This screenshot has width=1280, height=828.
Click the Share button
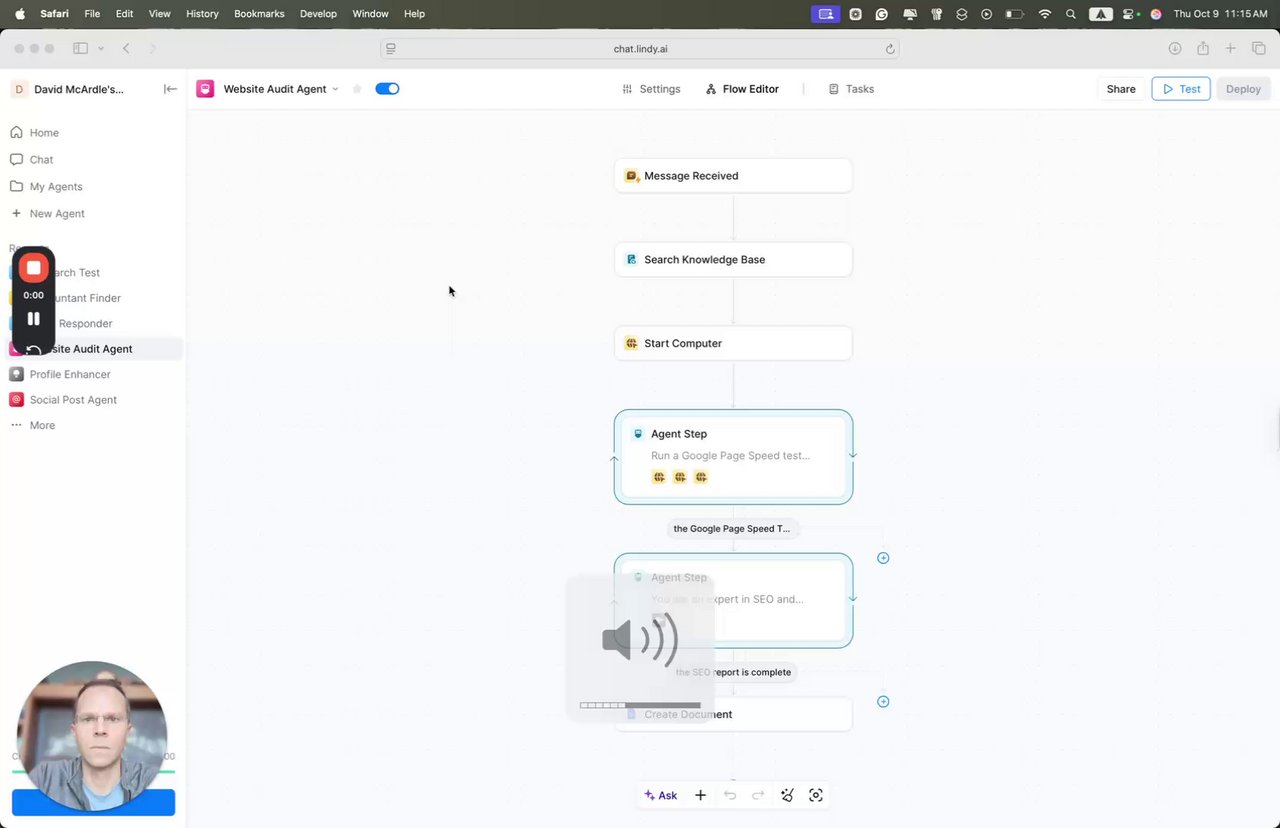pyautogui.click(x=1121, y=89)
